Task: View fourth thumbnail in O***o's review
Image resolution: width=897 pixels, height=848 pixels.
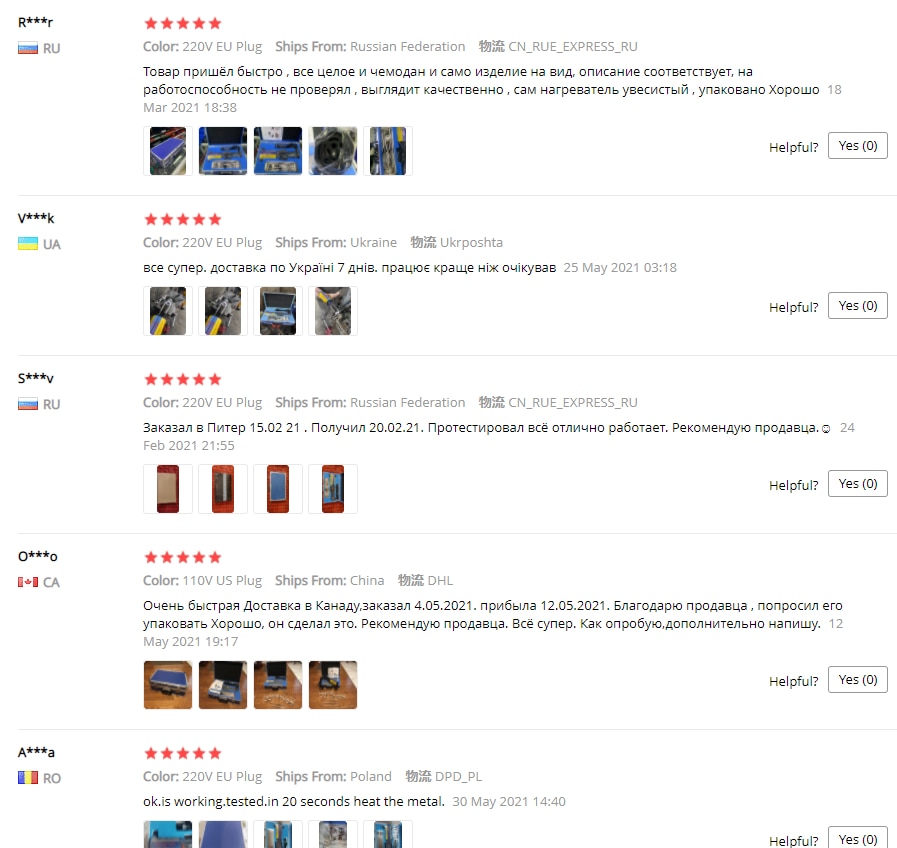Action: tap(332, 685)
